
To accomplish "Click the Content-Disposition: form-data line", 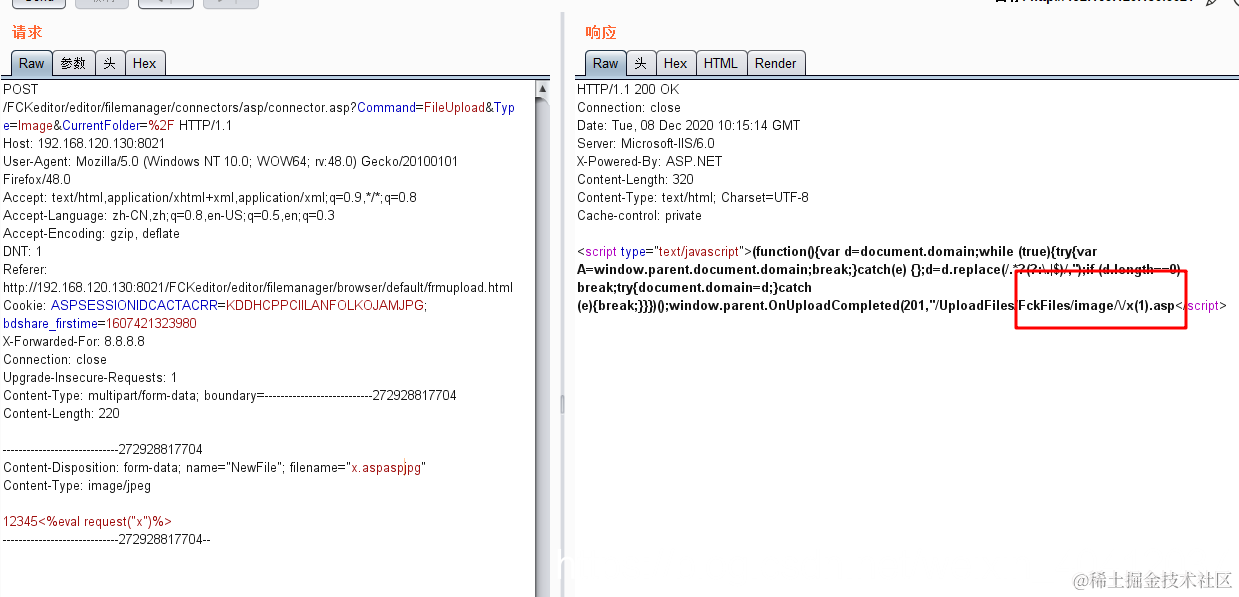I will pos(215,467).
